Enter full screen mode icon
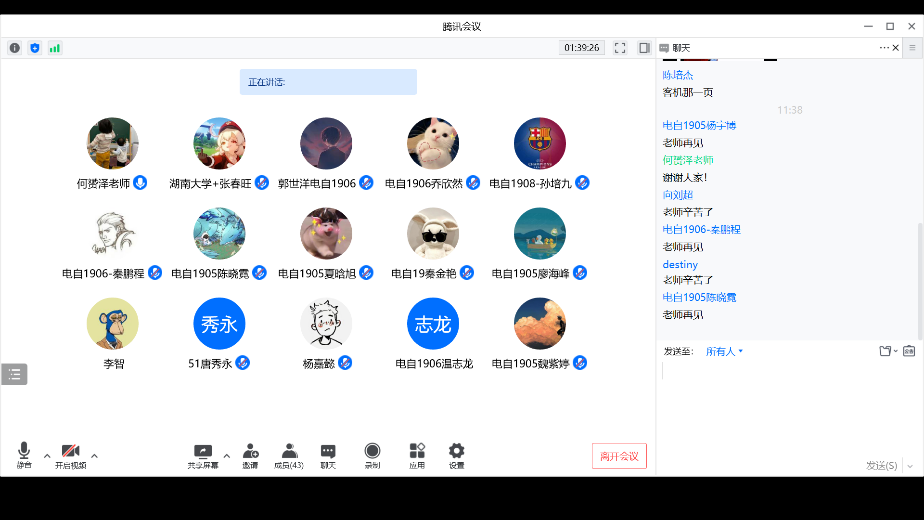 click(620, 48)
